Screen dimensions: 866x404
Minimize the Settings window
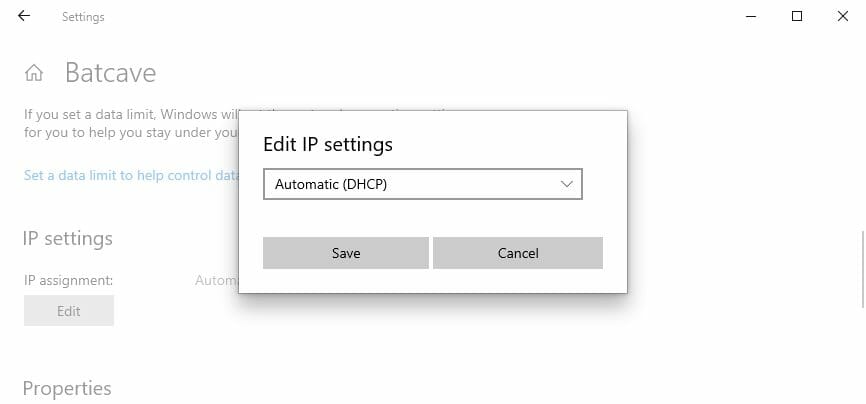(751, 17)
